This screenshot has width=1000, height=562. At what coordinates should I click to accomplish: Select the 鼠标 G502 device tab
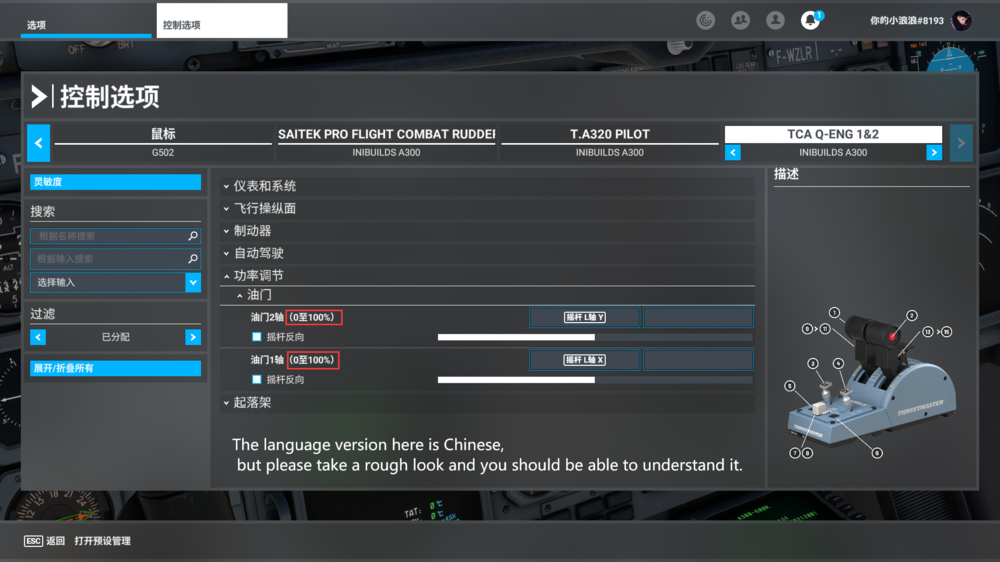(x=163, y=134)
